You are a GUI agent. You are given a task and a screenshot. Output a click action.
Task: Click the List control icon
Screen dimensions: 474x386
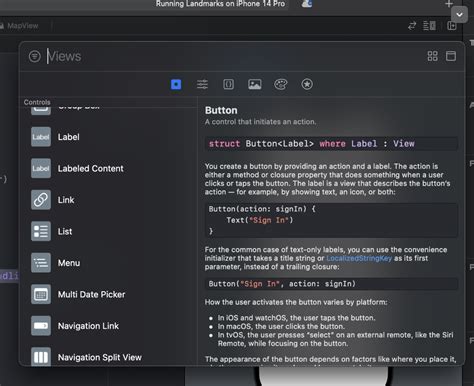click(x=41, y=231)
